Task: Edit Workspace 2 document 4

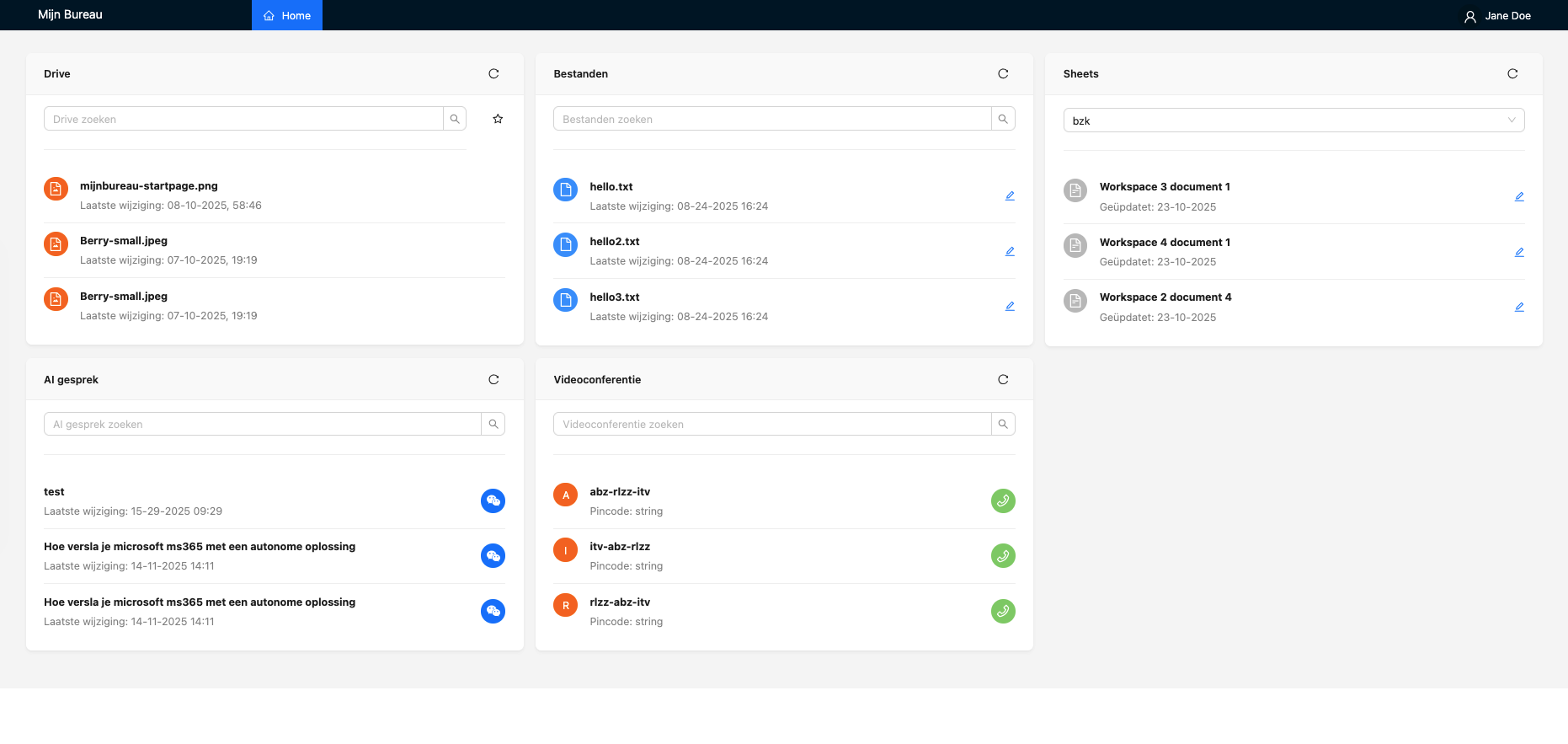Action: (x=1519, y=307)
